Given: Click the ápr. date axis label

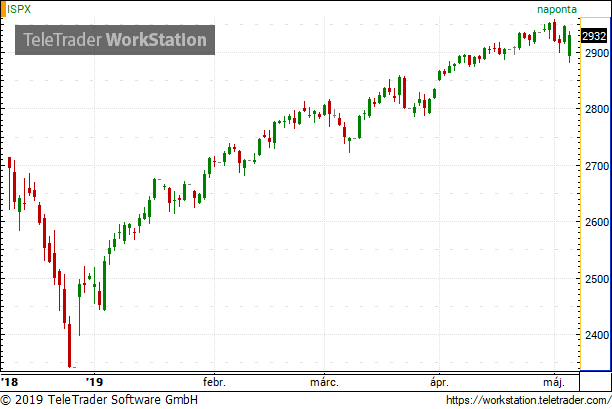Looking at the screenshot, I should pyautogui.click(x=439, y=382).
